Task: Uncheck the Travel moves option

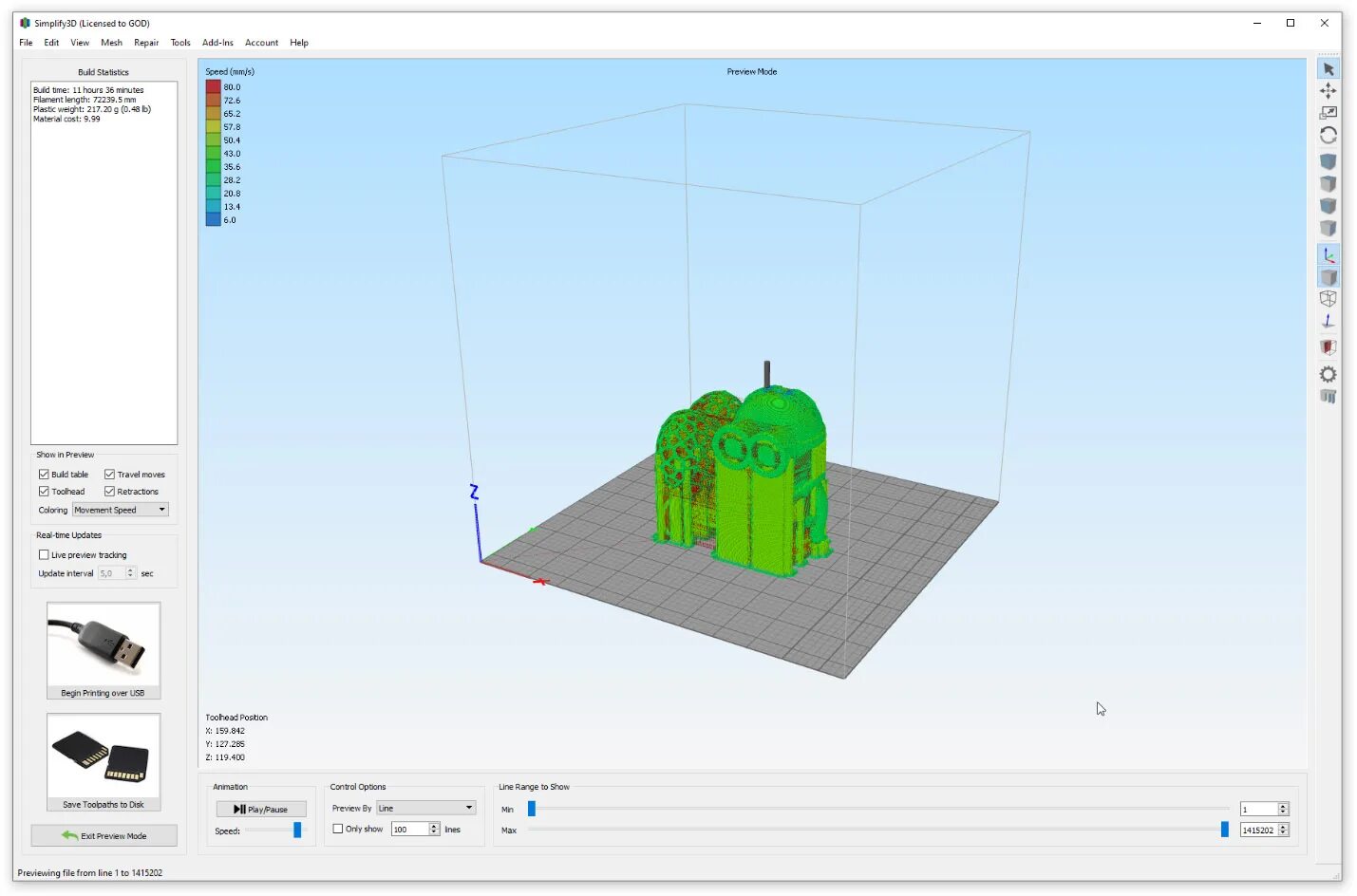Action: (111, 474)
